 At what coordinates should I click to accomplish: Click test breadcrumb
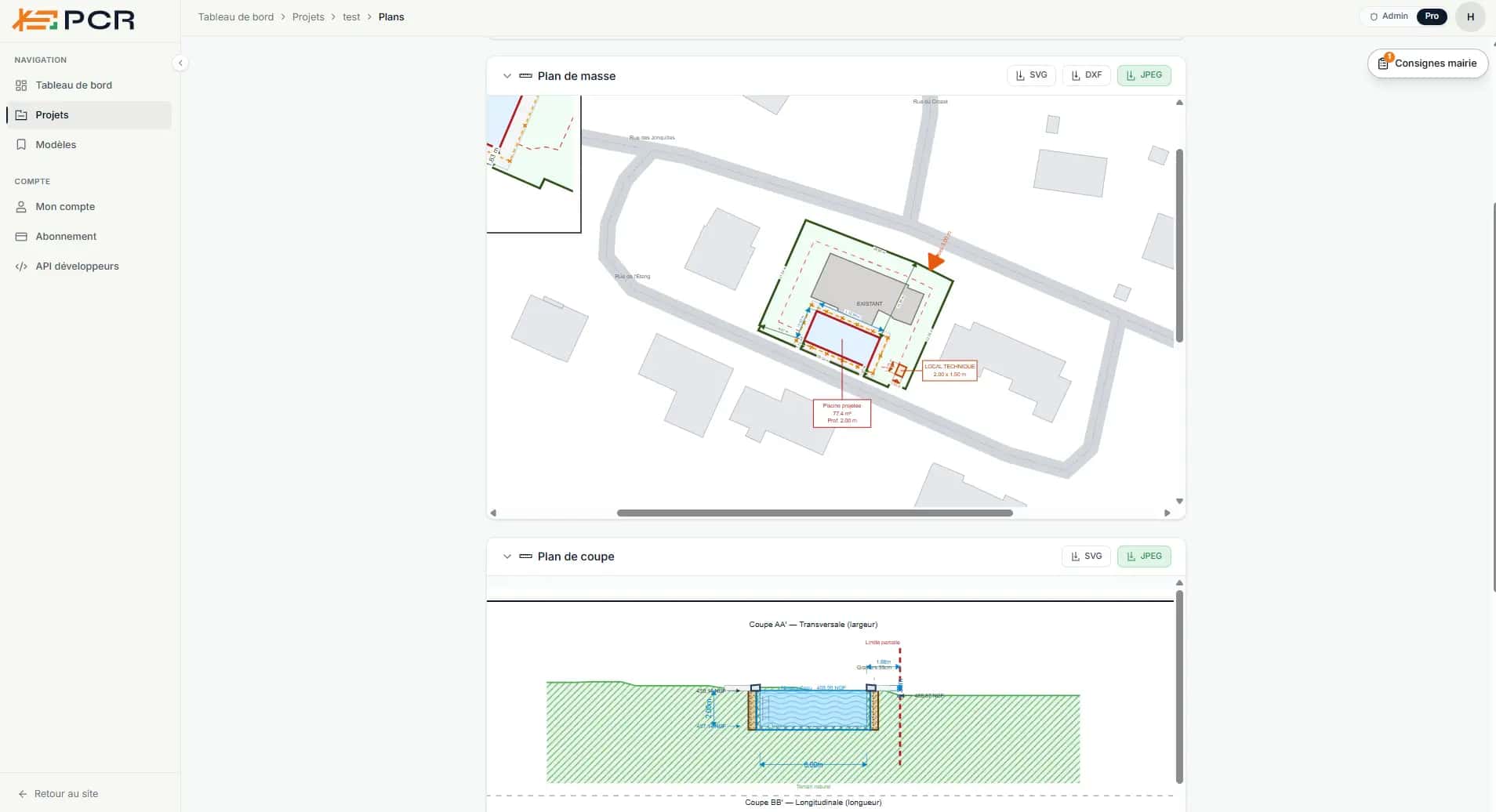pyautogui.click(x=351, y=17)
